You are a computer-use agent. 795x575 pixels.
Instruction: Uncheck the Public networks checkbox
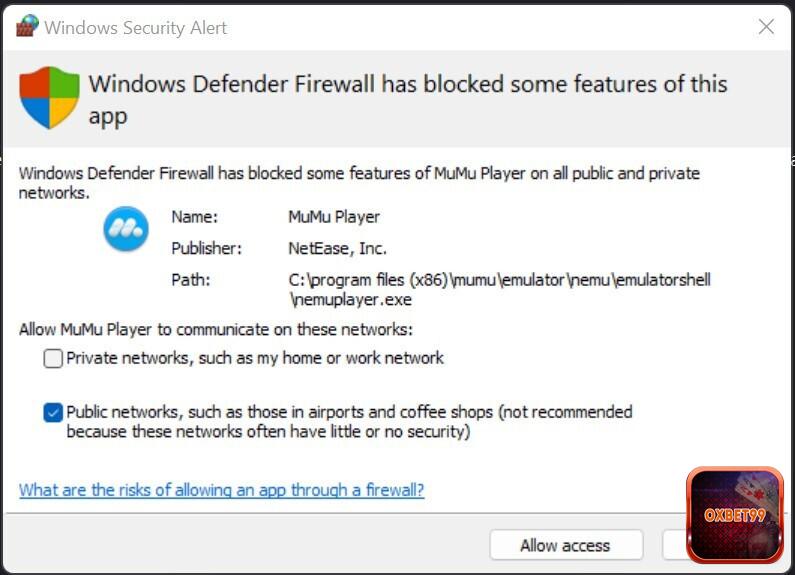click(53, 412)
